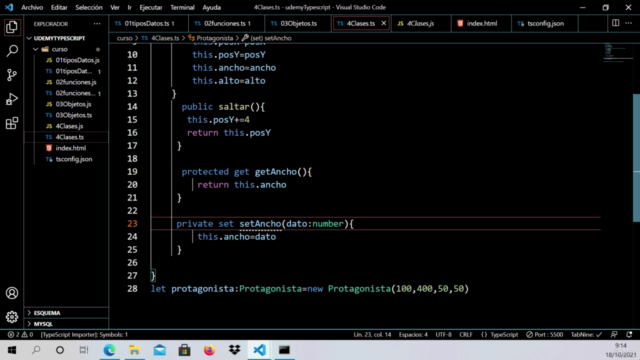This screenshot has width=640, height=360.
Task: Go to line via Lín. 23, col. 14
Action: pos(372,335)
